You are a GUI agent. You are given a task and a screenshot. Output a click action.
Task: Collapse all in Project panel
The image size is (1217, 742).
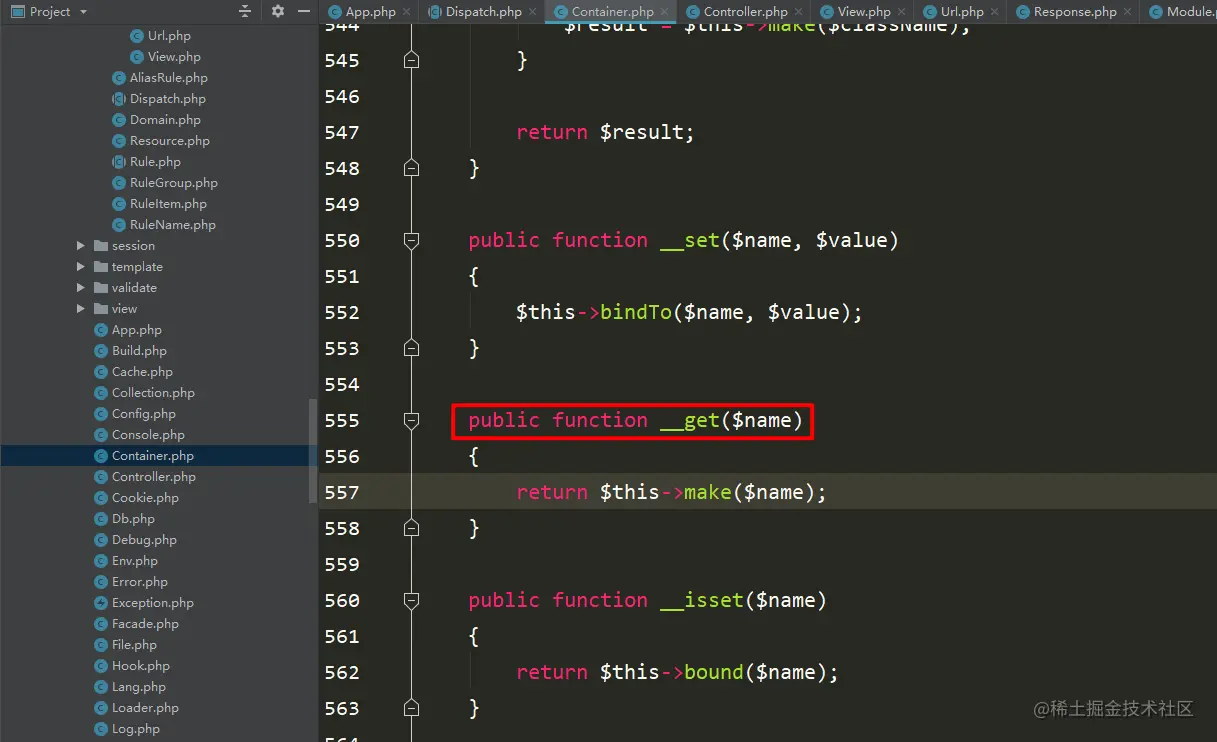245,11
